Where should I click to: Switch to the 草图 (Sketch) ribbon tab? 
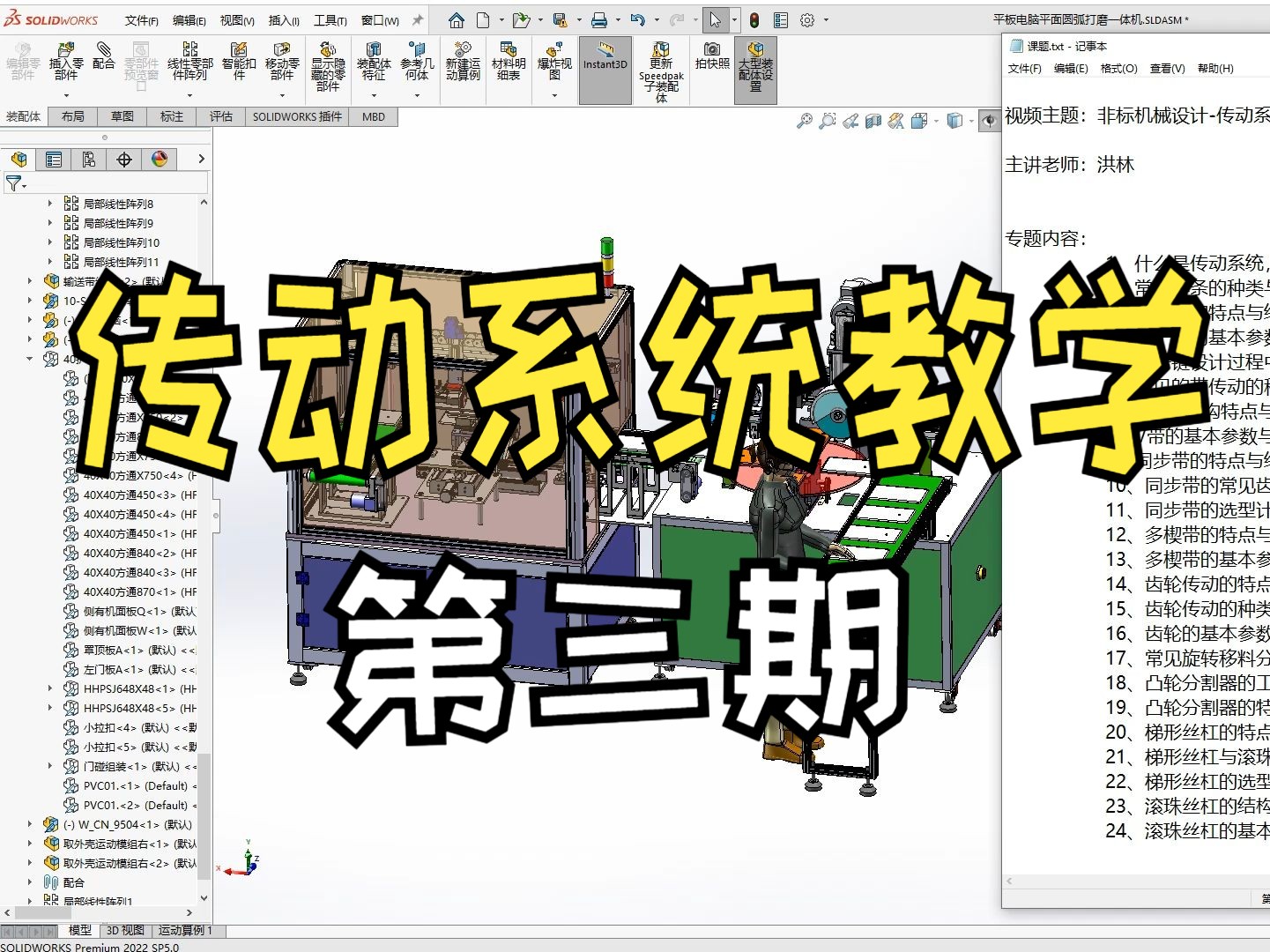point(123,116)
